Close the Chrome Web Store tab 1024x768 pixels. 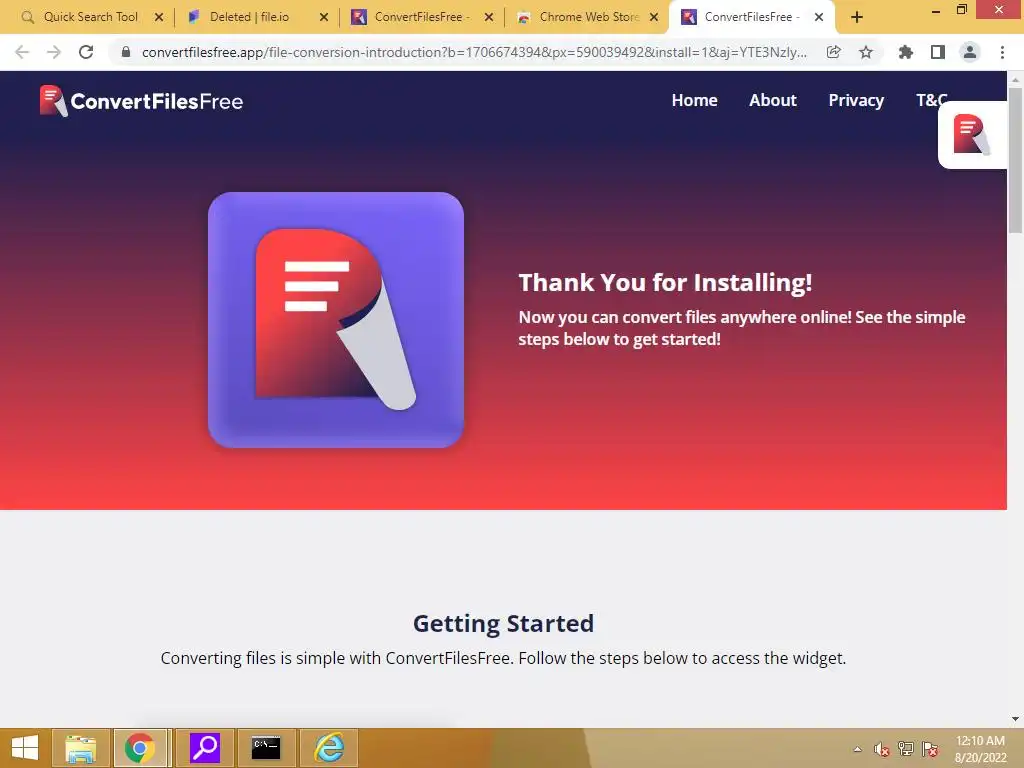pos(654,18)
